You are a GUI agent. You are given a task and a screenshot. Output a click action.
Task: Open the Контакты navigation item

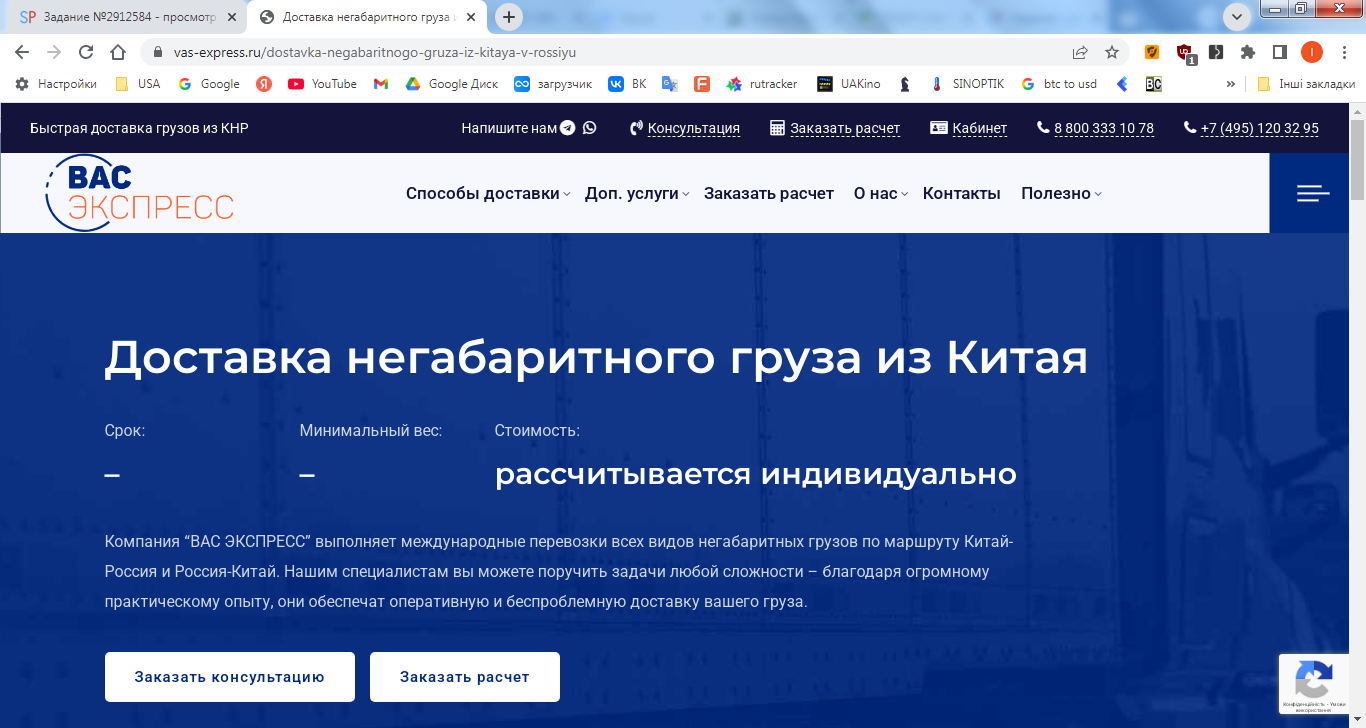pyautogui.click(x=962, y=194)
